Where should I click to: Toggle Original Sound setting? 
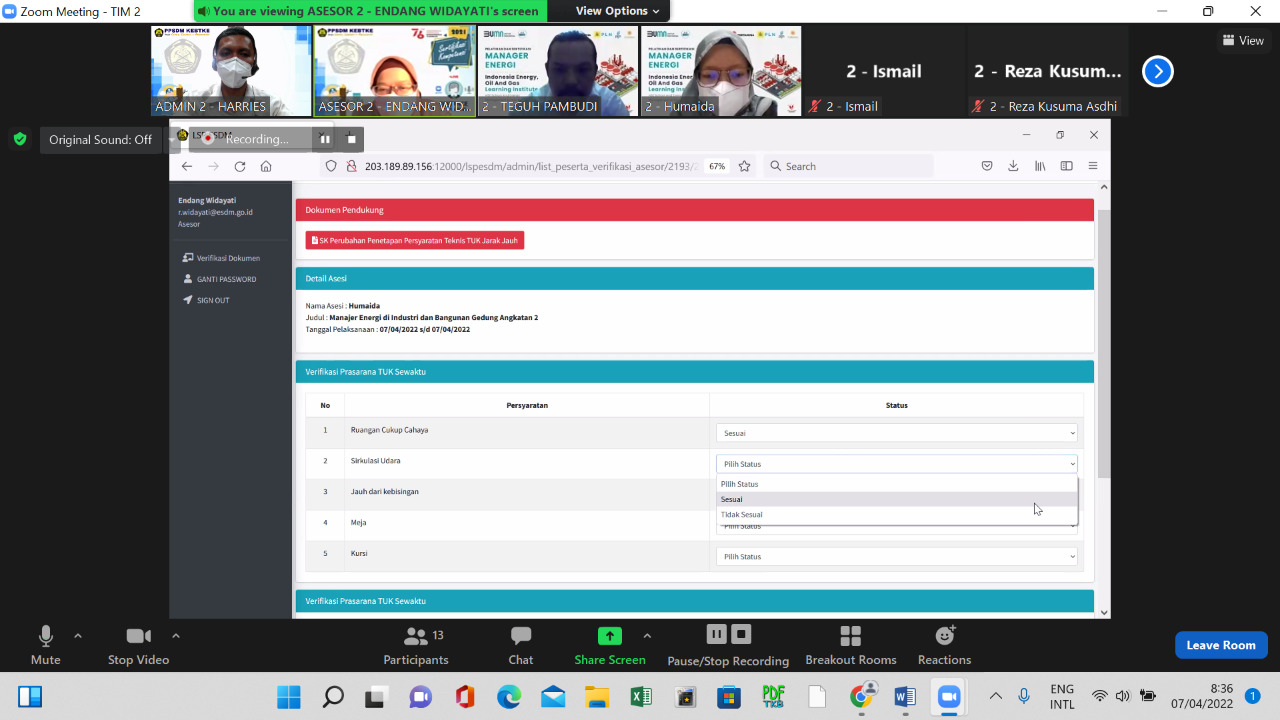(101, 140)
